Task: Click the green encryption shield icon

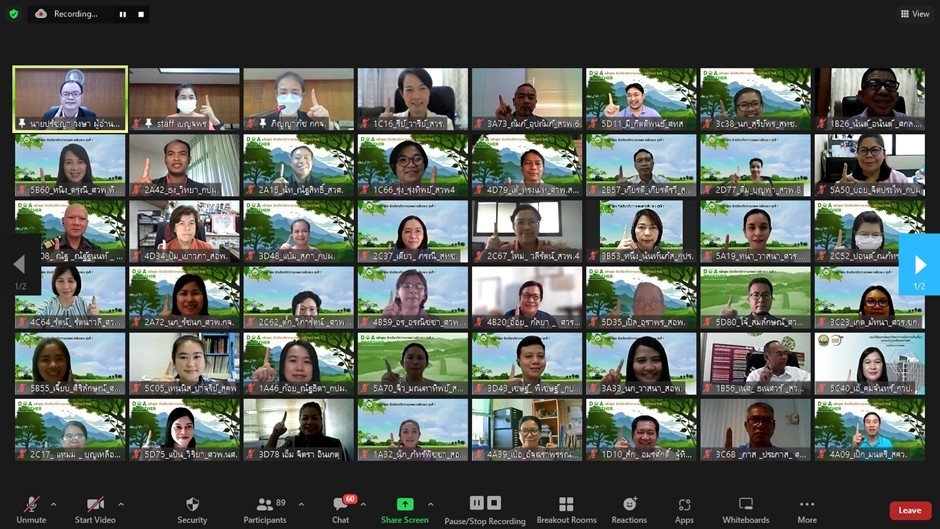Action: [x=14, y=14]
